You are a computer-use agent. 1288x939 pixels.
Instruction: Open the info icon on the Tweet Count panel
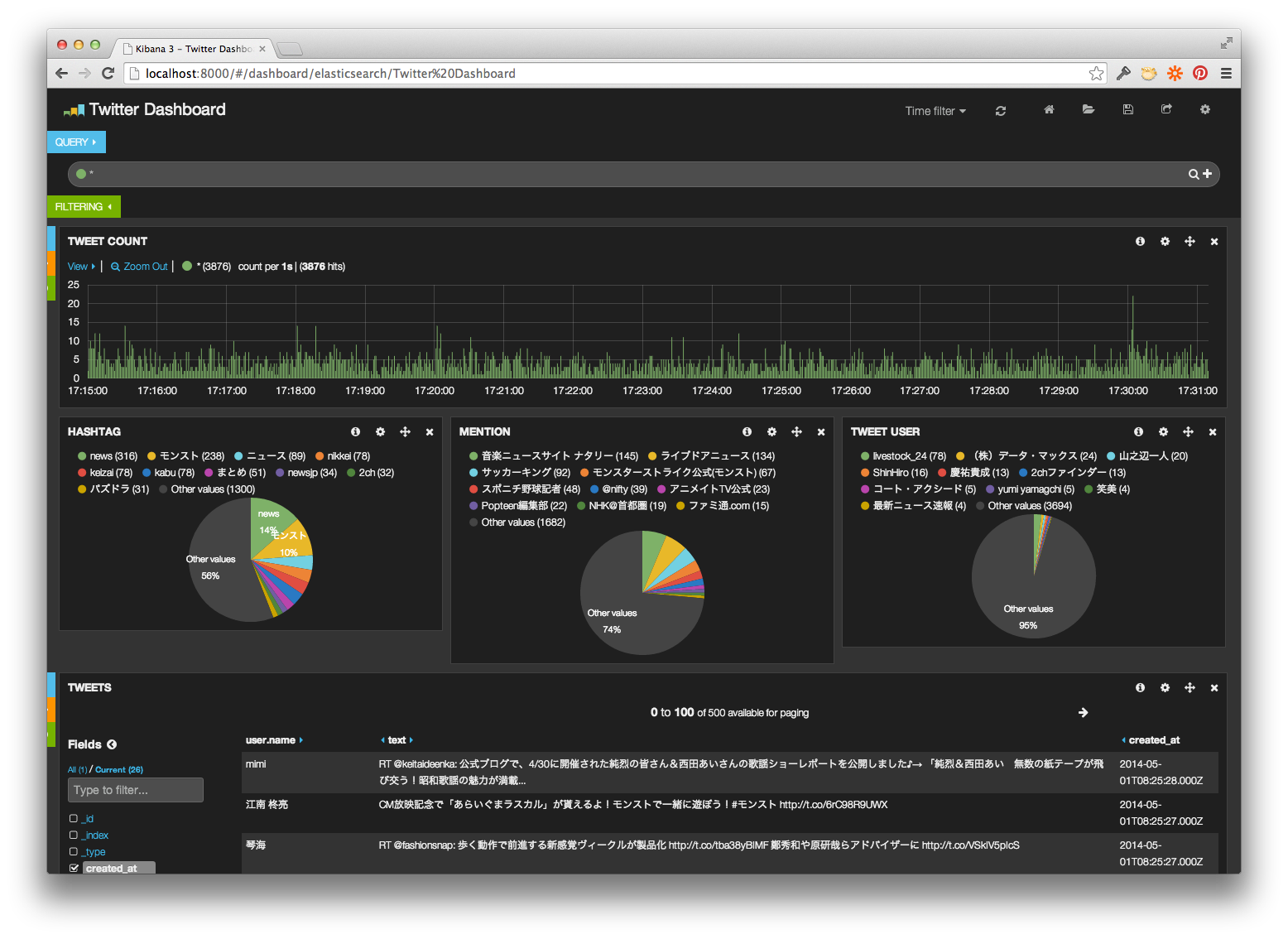(x=1140, y=241)
